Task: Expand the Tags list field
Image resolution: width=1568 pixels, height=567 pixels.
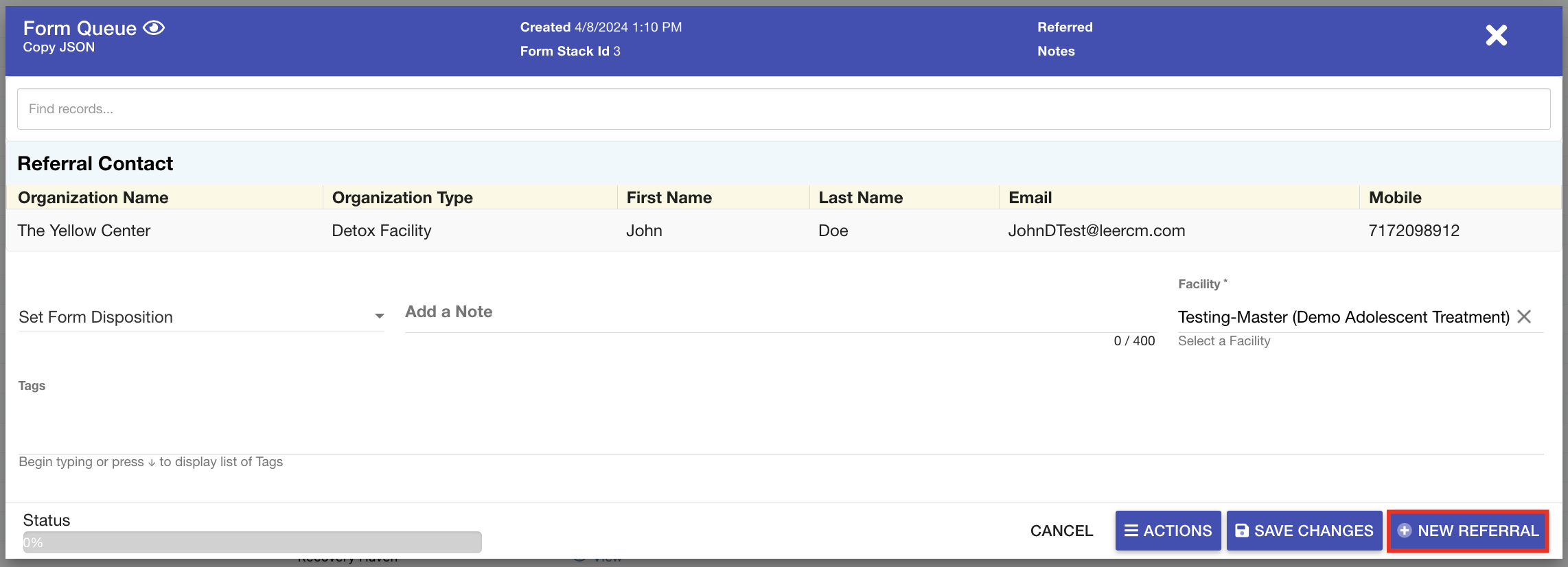Action: click(x=780, y=432)
